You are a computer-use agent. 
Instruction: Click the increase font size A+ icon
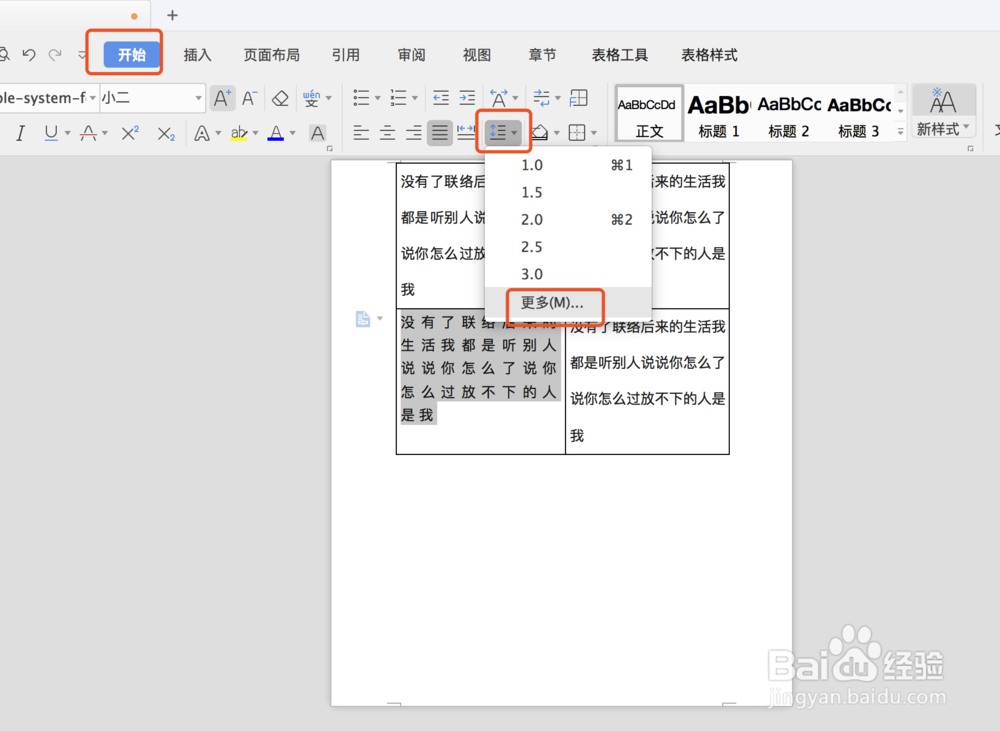pos(220,97)
